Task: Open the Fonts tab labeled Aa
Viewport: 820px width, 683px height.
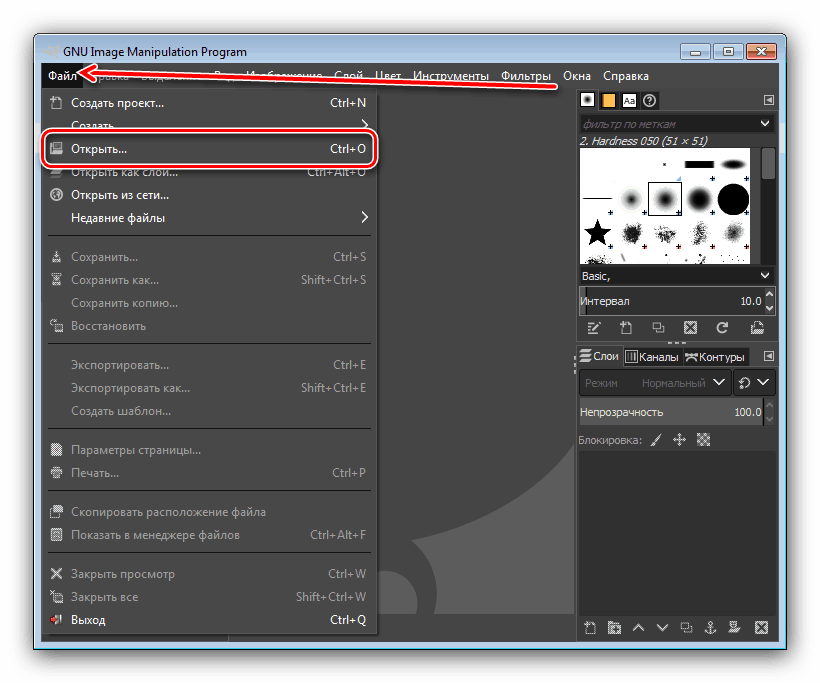Action: coord(629,100)
